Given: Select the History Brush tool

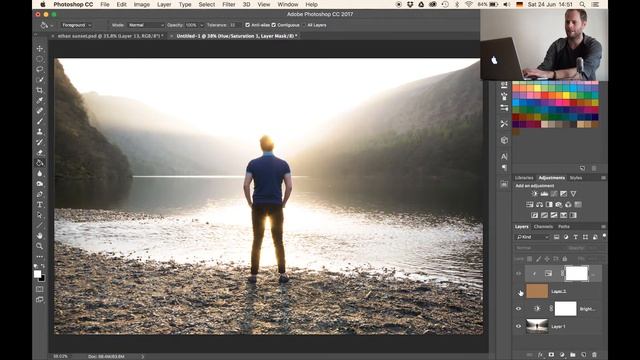Looking at the screenshot, I should [x=40, y=142].
